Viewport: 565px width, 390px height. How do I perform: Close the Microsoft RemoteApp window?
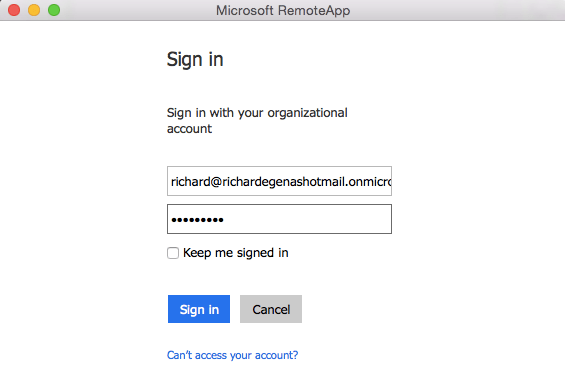tap(14, 10)
